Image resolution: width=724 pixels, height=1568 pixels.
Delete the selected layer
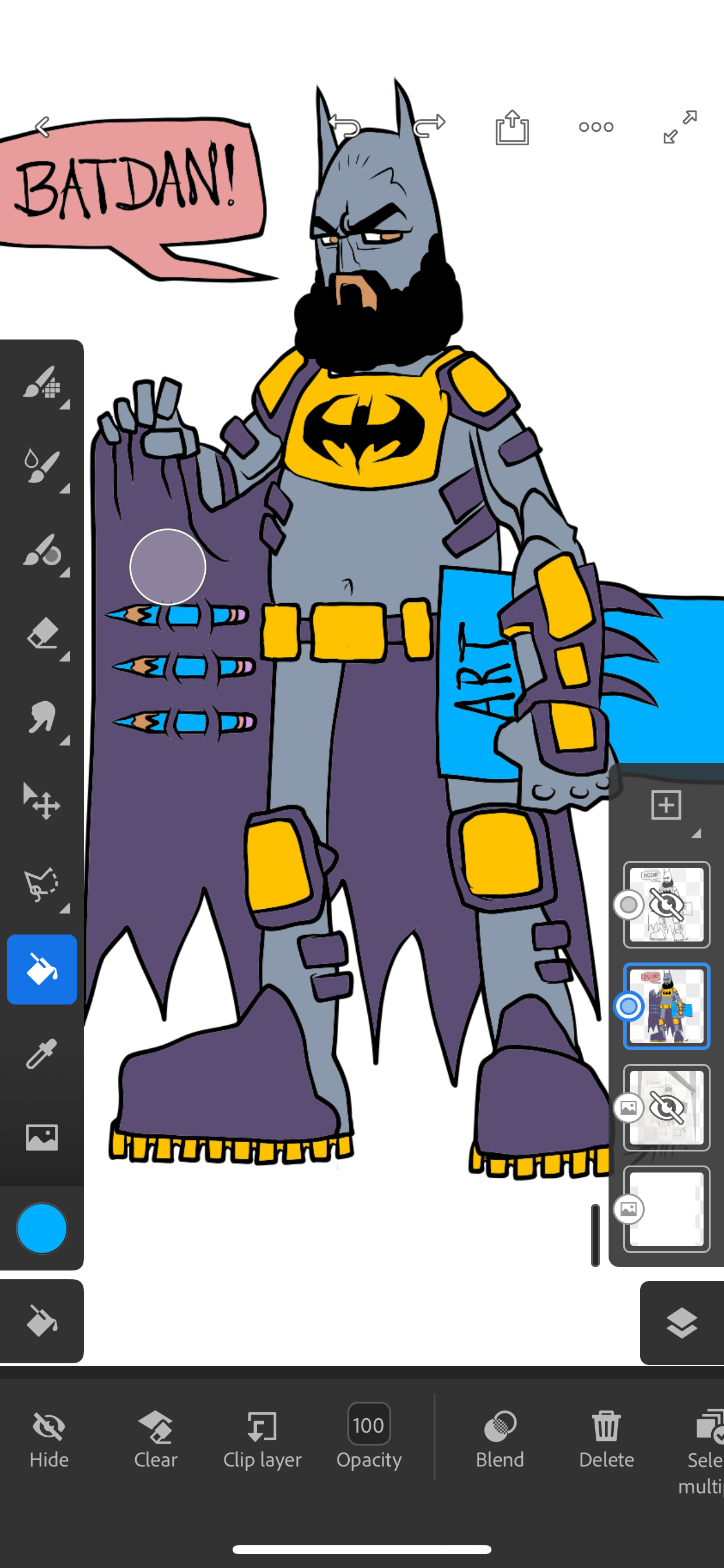(x=606, y=1440)
